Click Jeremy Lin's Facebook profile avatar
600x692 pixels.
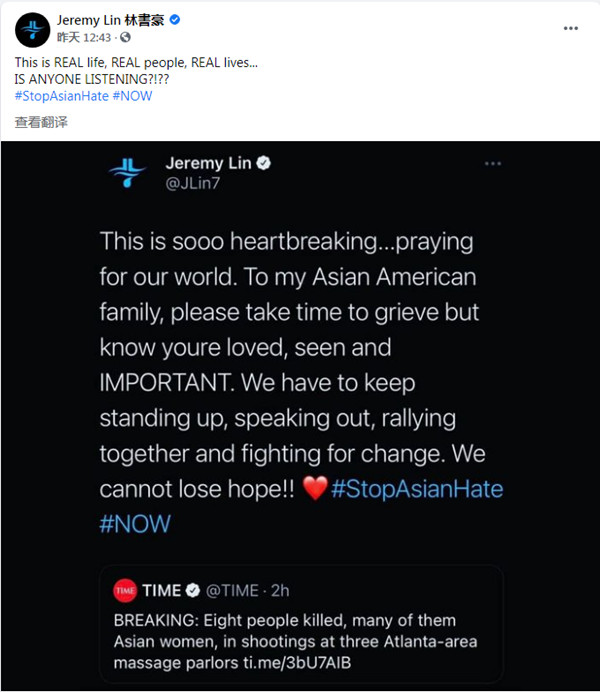pyautogui.click(x=31, y=29)
